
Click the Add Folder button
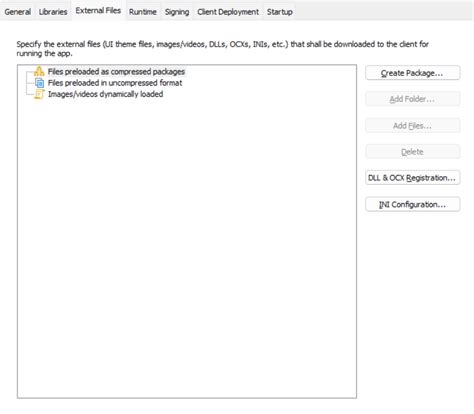click(x=413, y=99)
